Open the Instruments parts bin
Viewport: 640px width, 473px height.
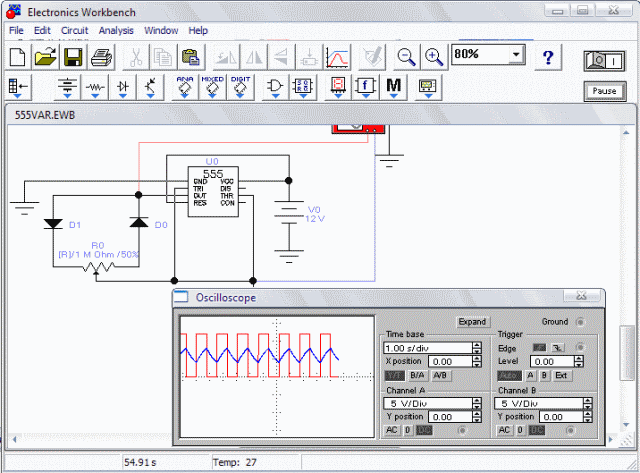click(428, 87)
